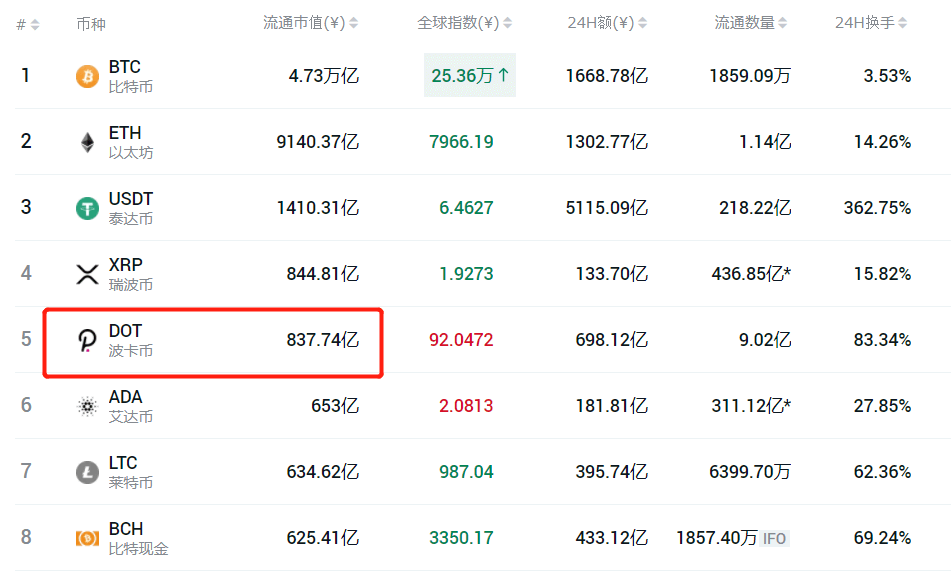Click the XRP Ripple X icon
Viewport: 951px width, 578px height.
click(x=87, y=274)
